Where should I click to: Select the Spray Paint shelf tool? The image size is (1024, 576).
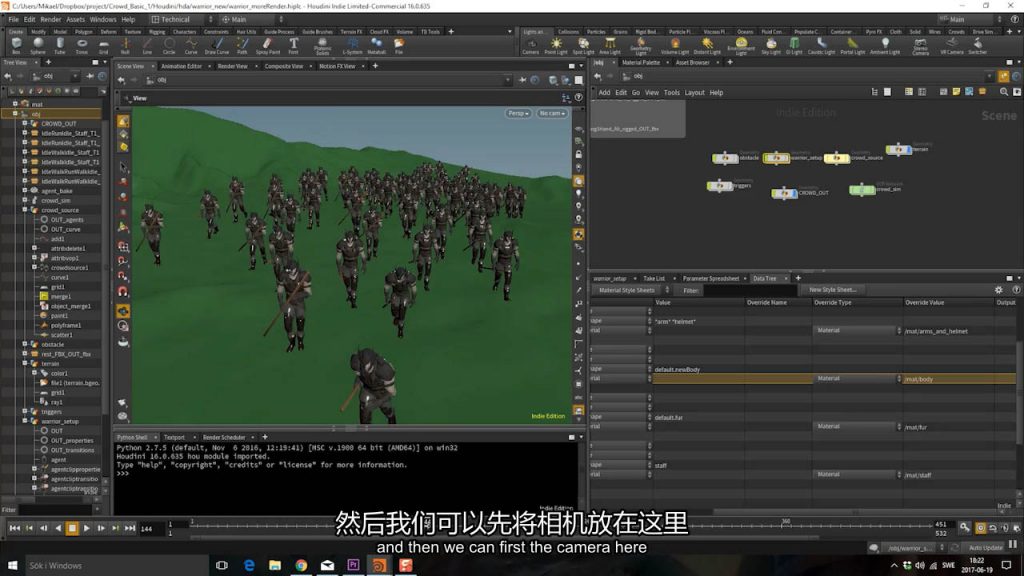pyautogui.click(x=267, y=45)
